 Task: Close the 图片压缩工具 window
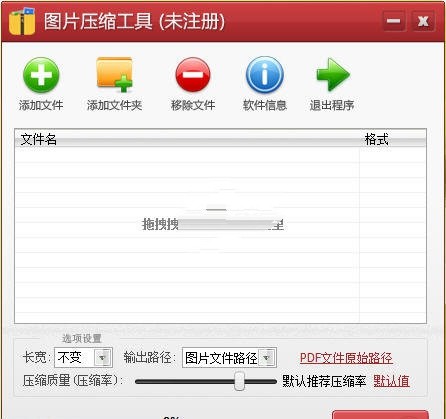tap(423, 21)
